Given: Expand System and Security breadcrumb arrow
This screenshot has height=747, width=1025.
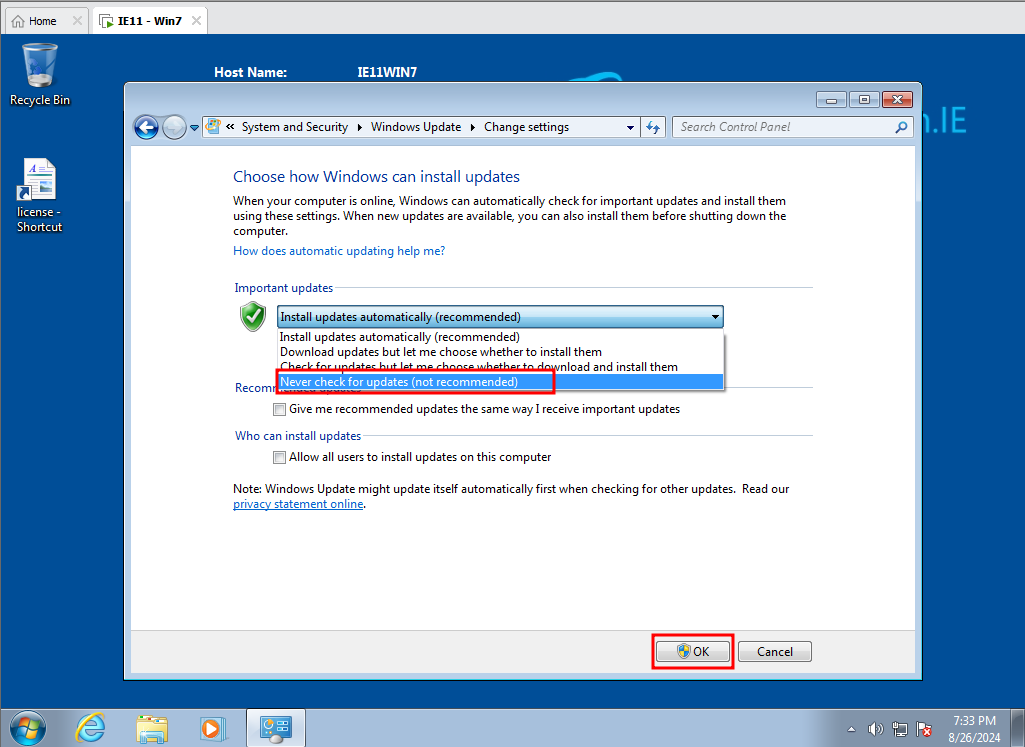Looking at the screenshot, I should click(360, 127).
